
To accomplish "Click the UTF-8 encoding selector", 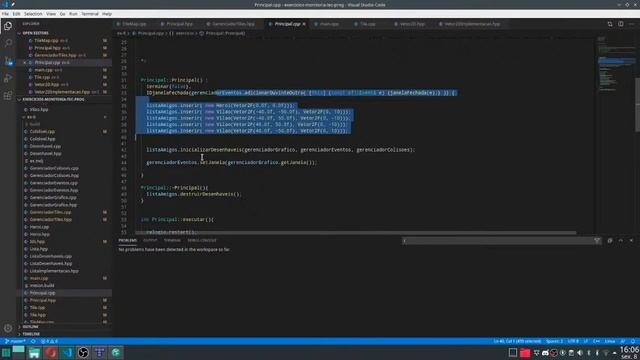I will pos(573,341).
